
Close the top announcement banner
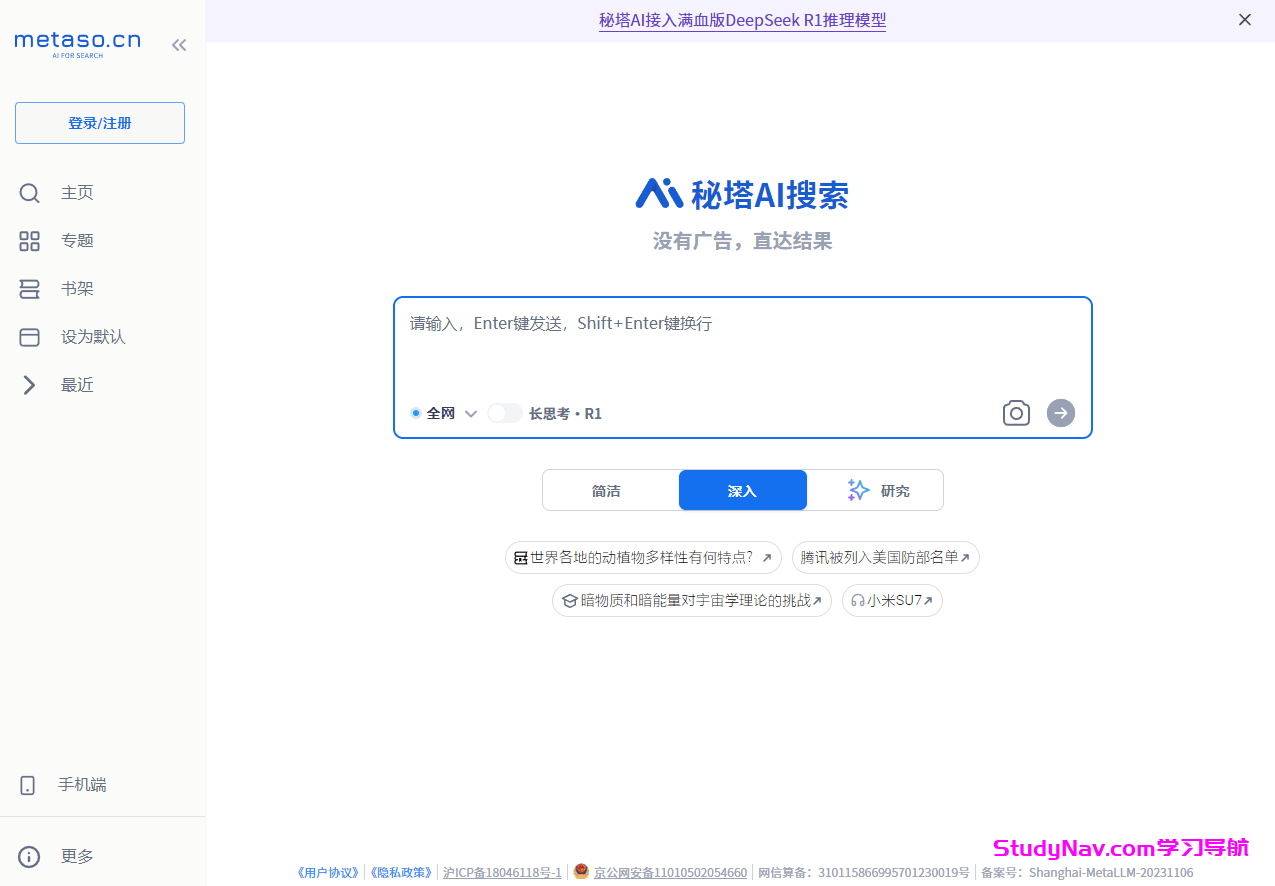tap(1245, 20)
